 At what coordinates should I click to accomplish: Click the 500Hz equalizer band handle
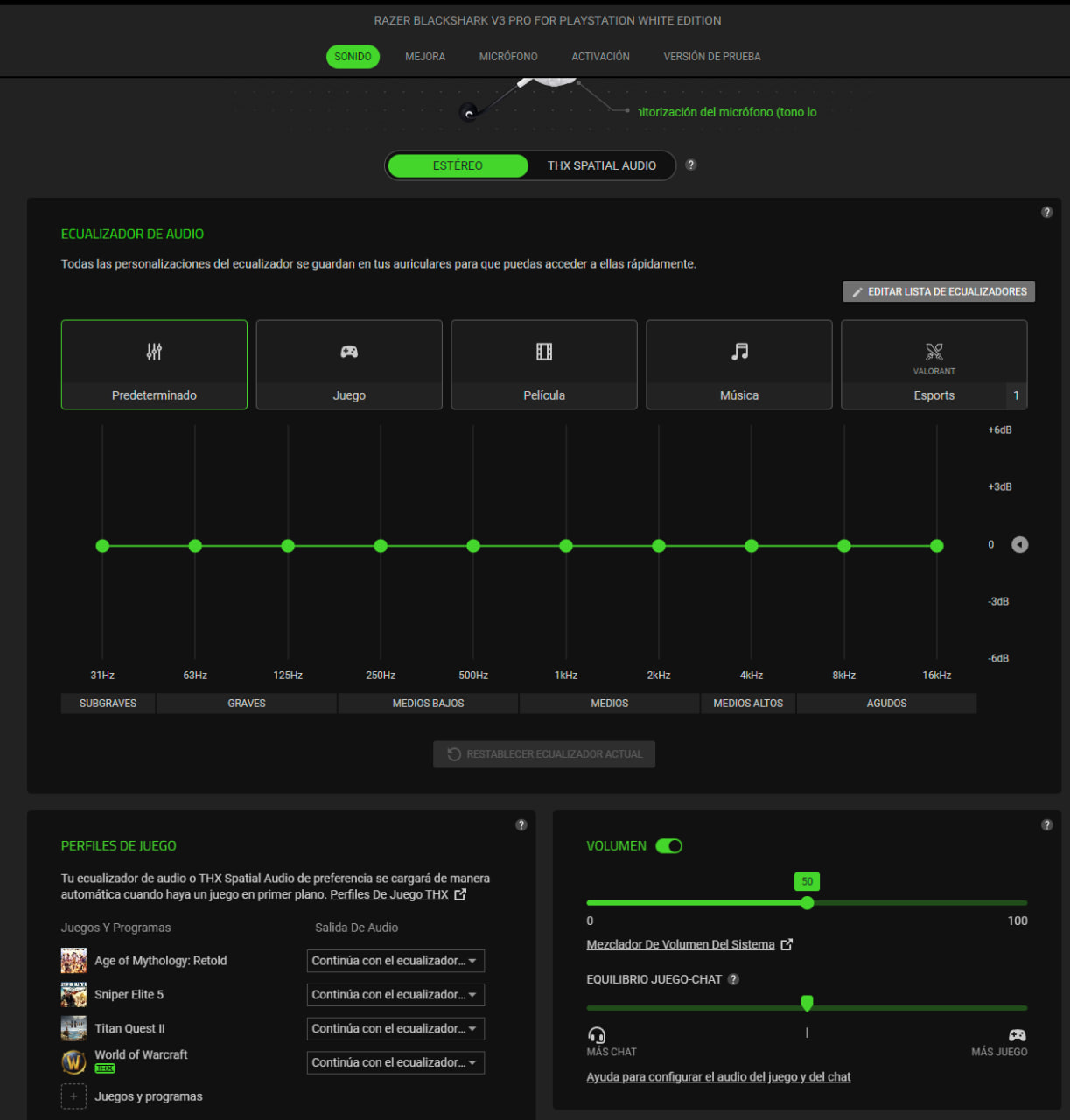coord(473,546)
